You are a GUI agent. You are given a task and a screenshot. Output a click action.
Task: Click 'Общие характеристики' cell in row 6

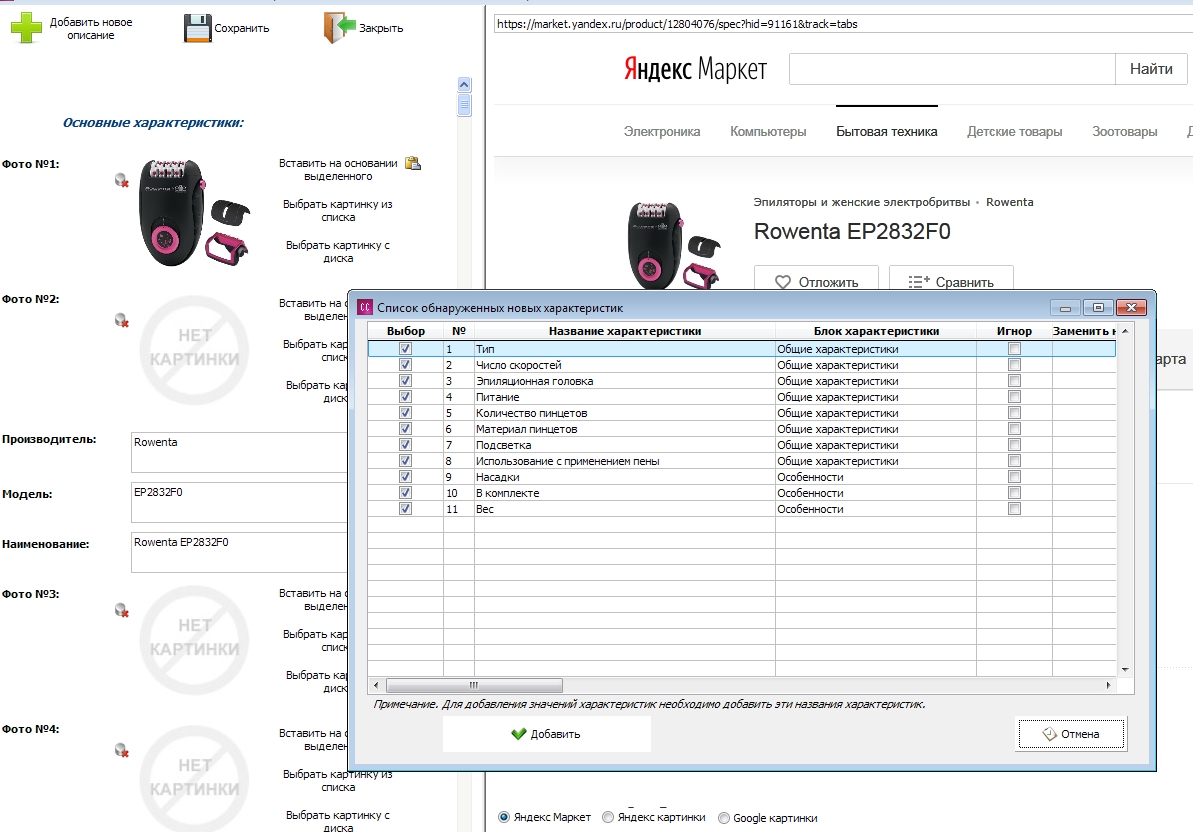coord(876,429)
